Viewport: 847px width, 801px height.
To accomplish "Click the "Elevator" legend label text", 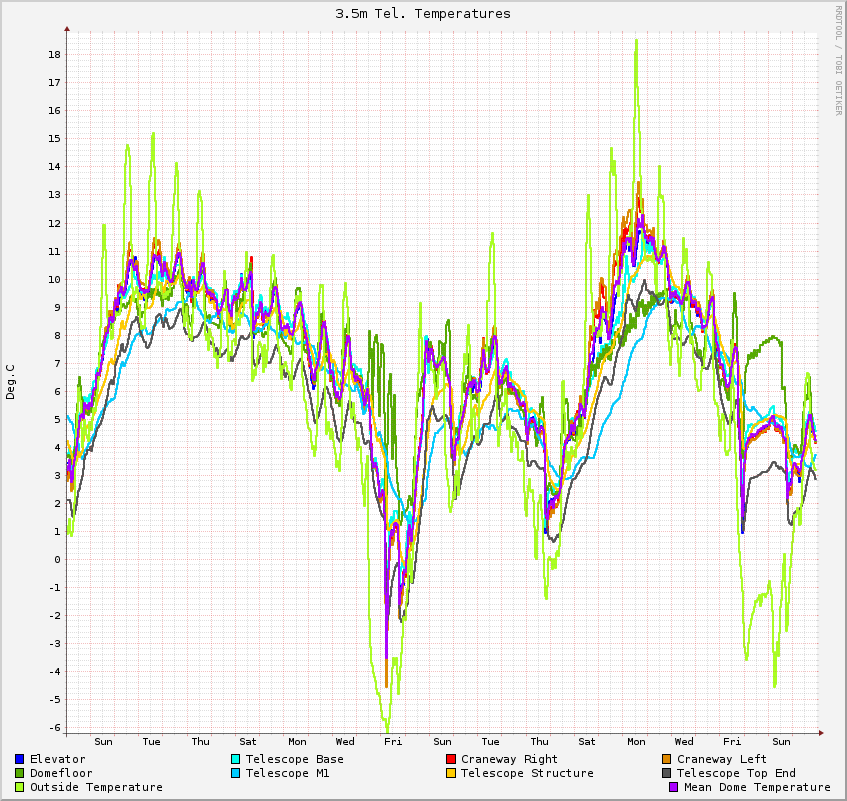I will pos(58,759).
